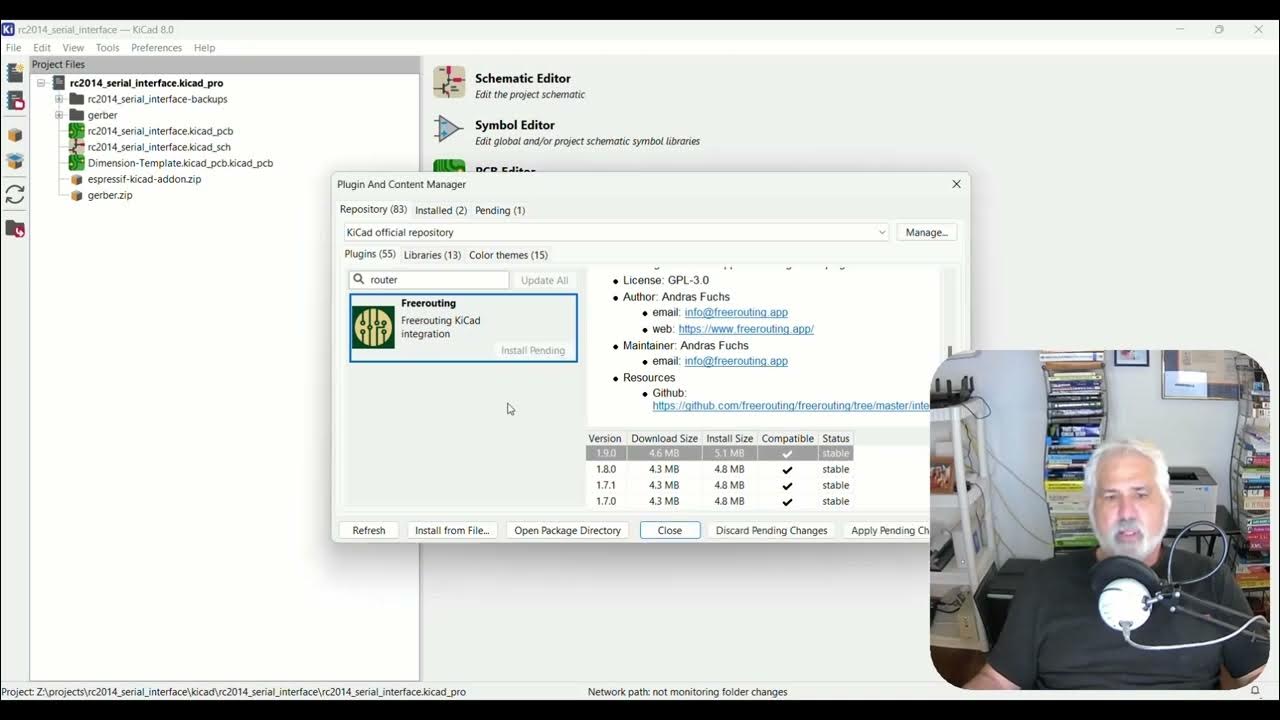The height and width of the screenshot is (720, 1280).
Task: Open project directory in file explorer
Action: [14, 228]
